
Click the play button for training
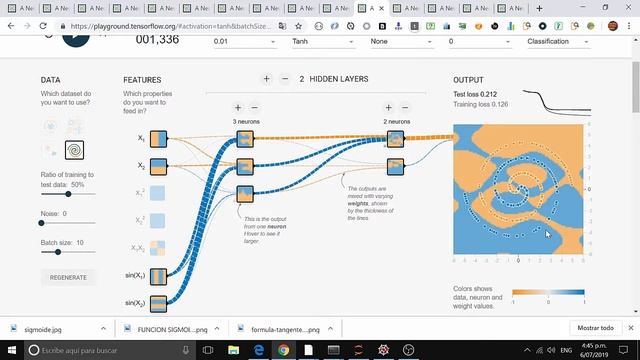[76, 39]
